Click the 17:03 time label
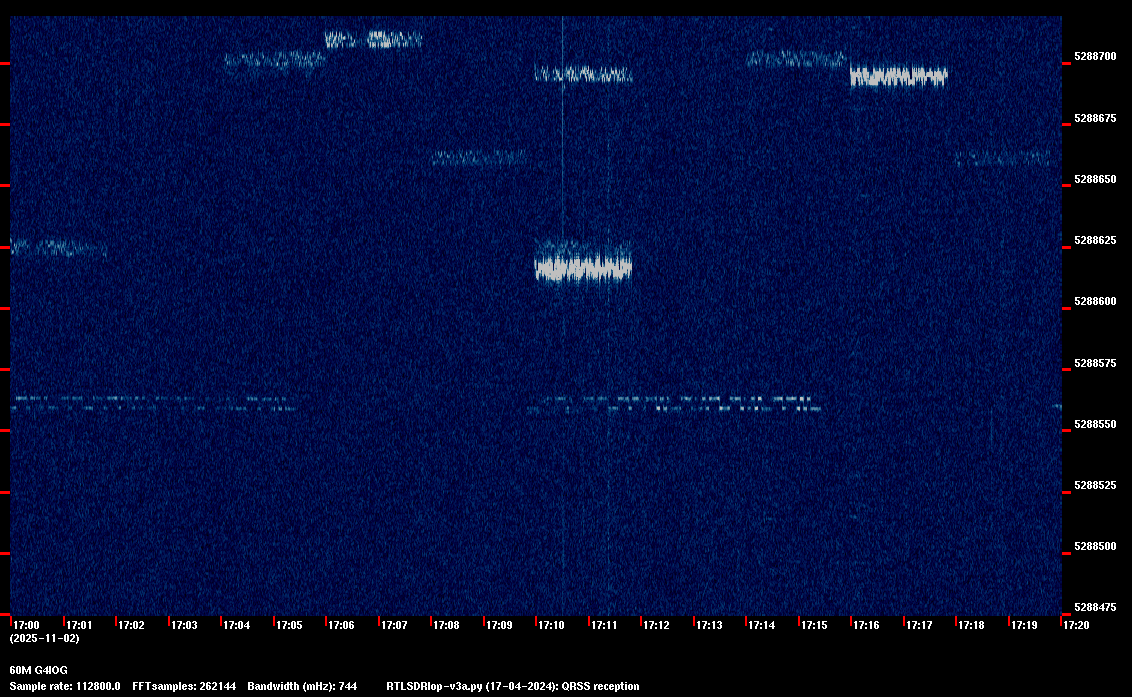 184,625
